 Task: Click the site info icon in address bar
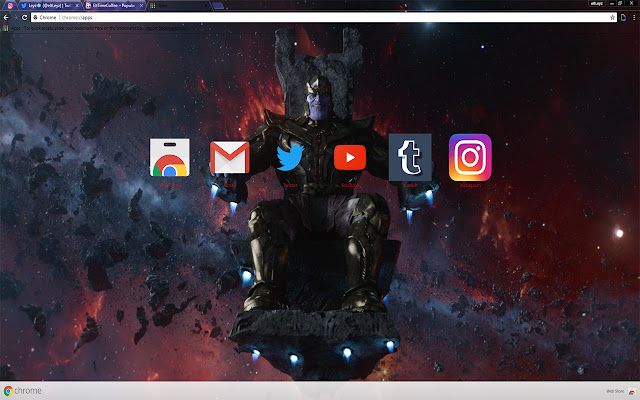click(x=36, y=18)
